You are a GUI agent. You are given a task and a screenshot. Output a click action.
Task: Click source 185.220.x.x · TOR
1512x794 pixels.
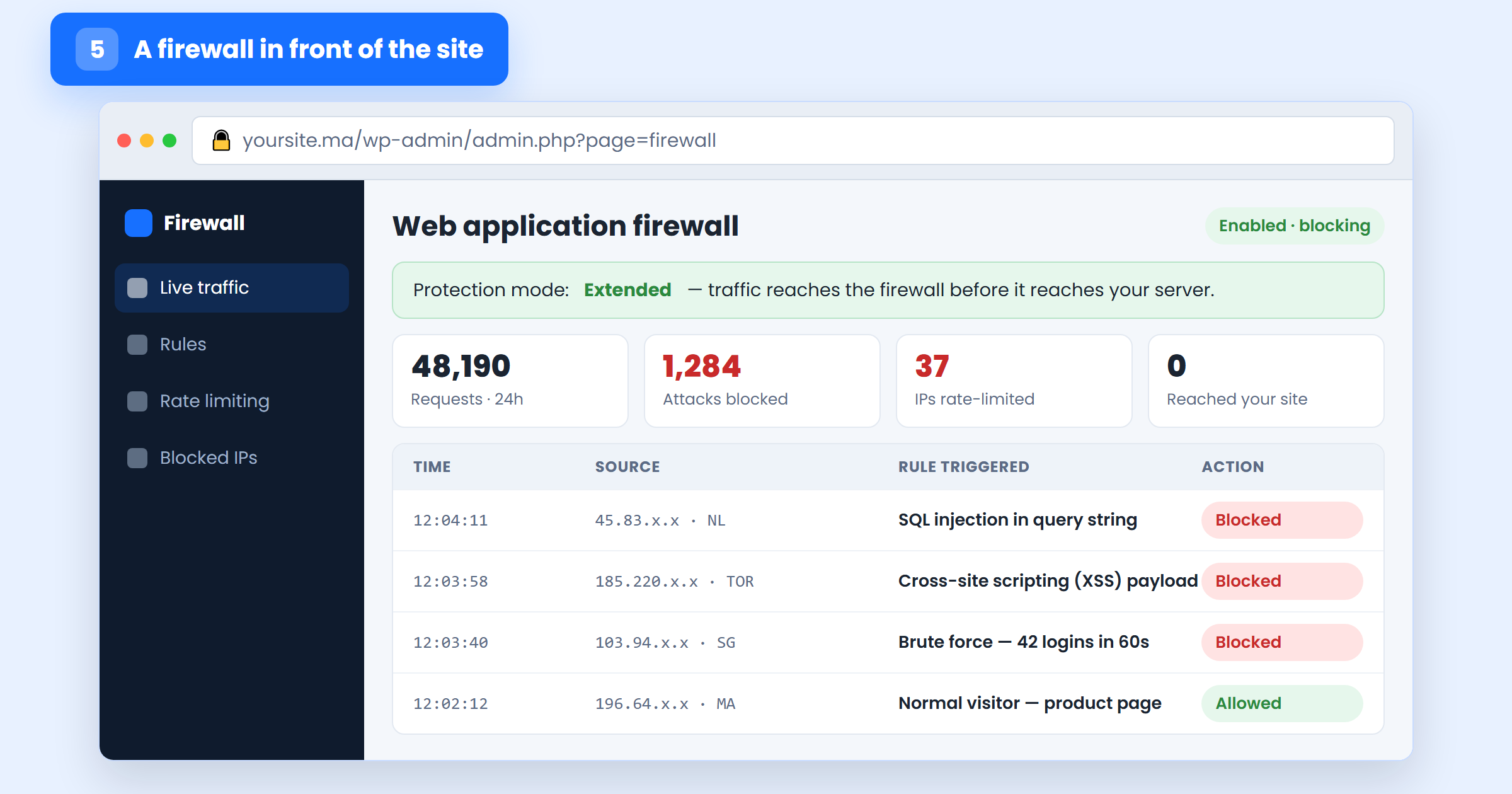point(674,582)
